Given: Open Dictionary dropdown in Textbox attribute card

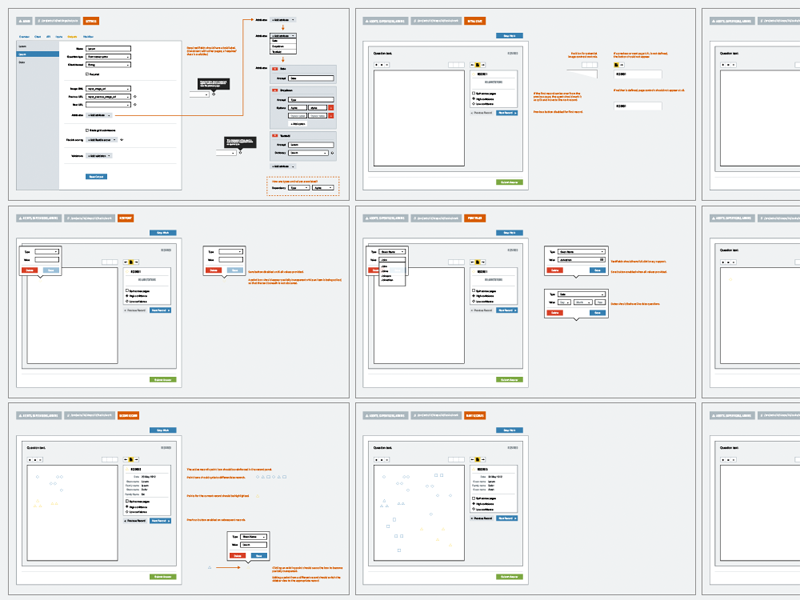Looking at the screenshot, I should [308, 153].
